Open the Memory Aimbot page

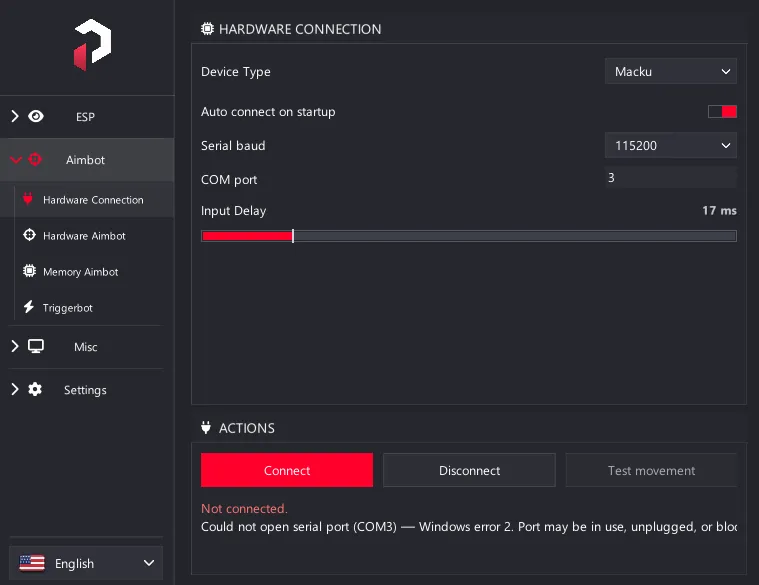point(80,272)
